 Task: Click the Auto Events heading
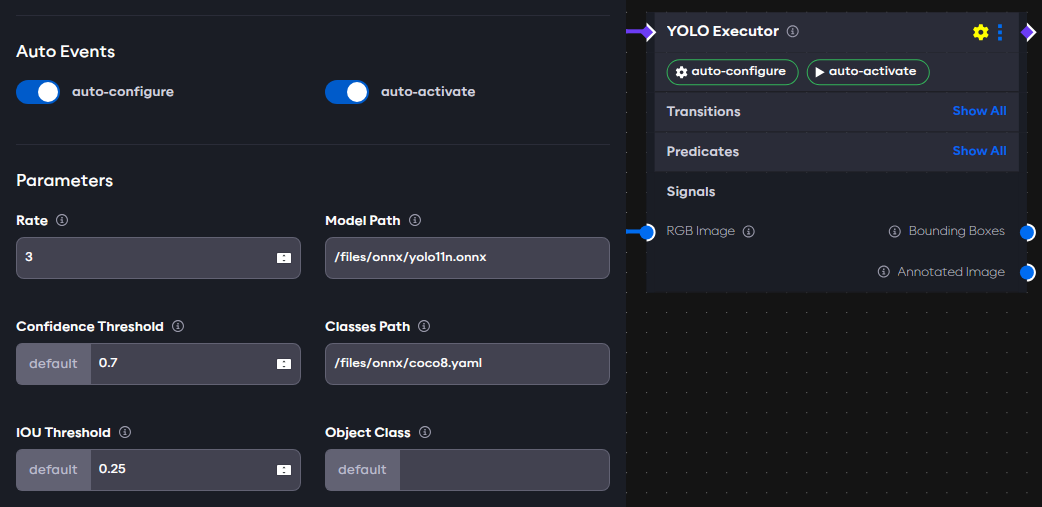[66, 52]
